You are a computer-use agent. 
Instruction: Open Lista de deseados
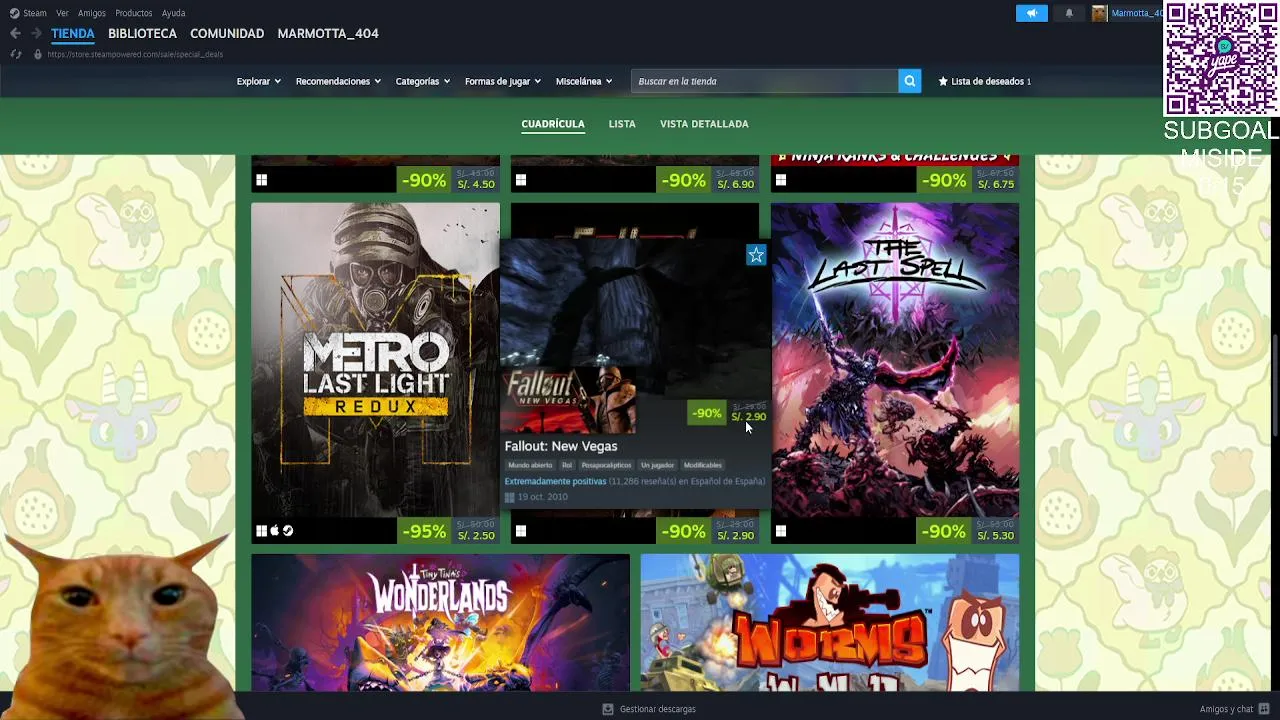click(984, 81)
